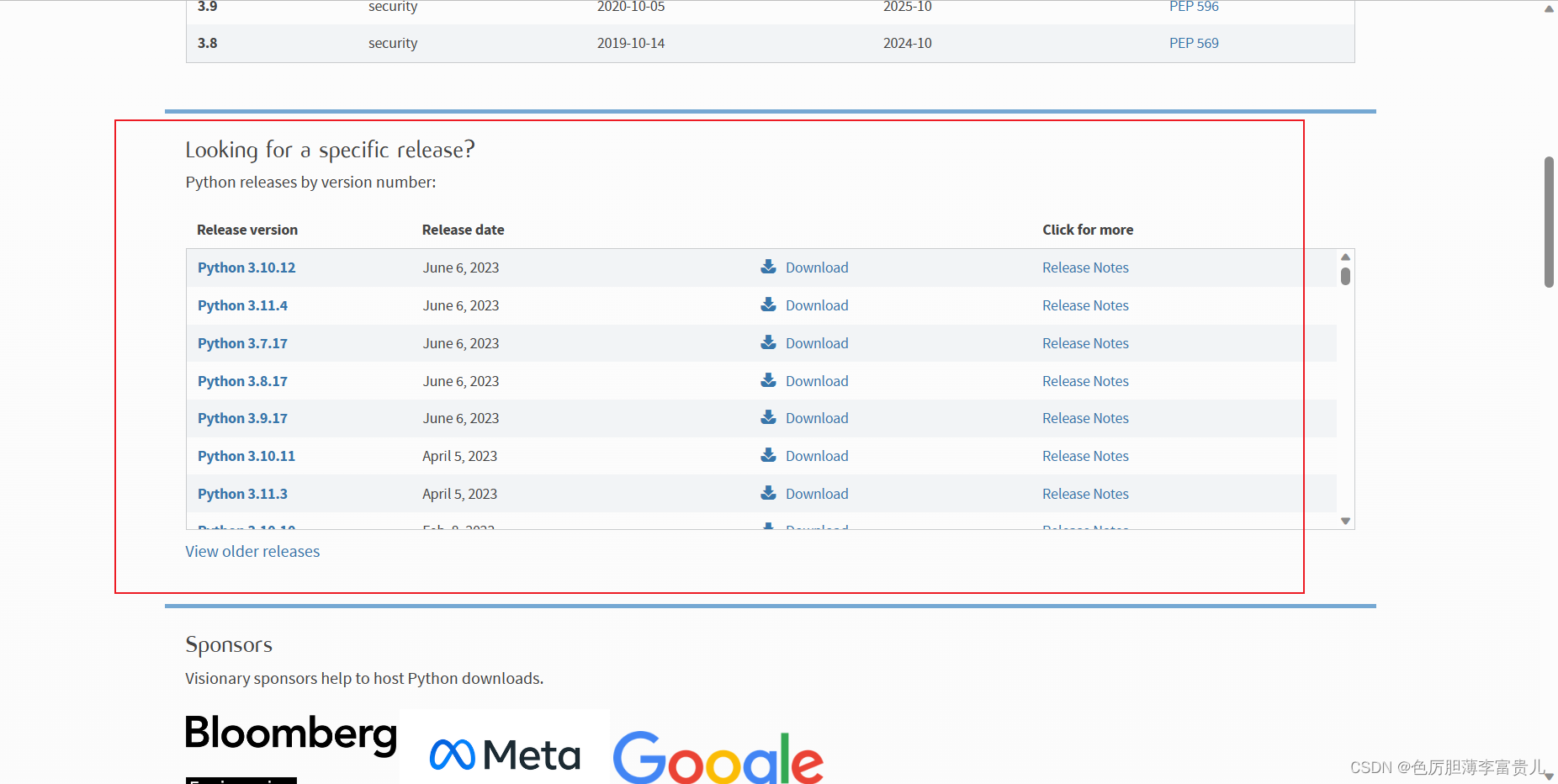Open Python 3.11.4 release page
The width and height of the screenshot is (1558, 784).
tap(242, 305)
